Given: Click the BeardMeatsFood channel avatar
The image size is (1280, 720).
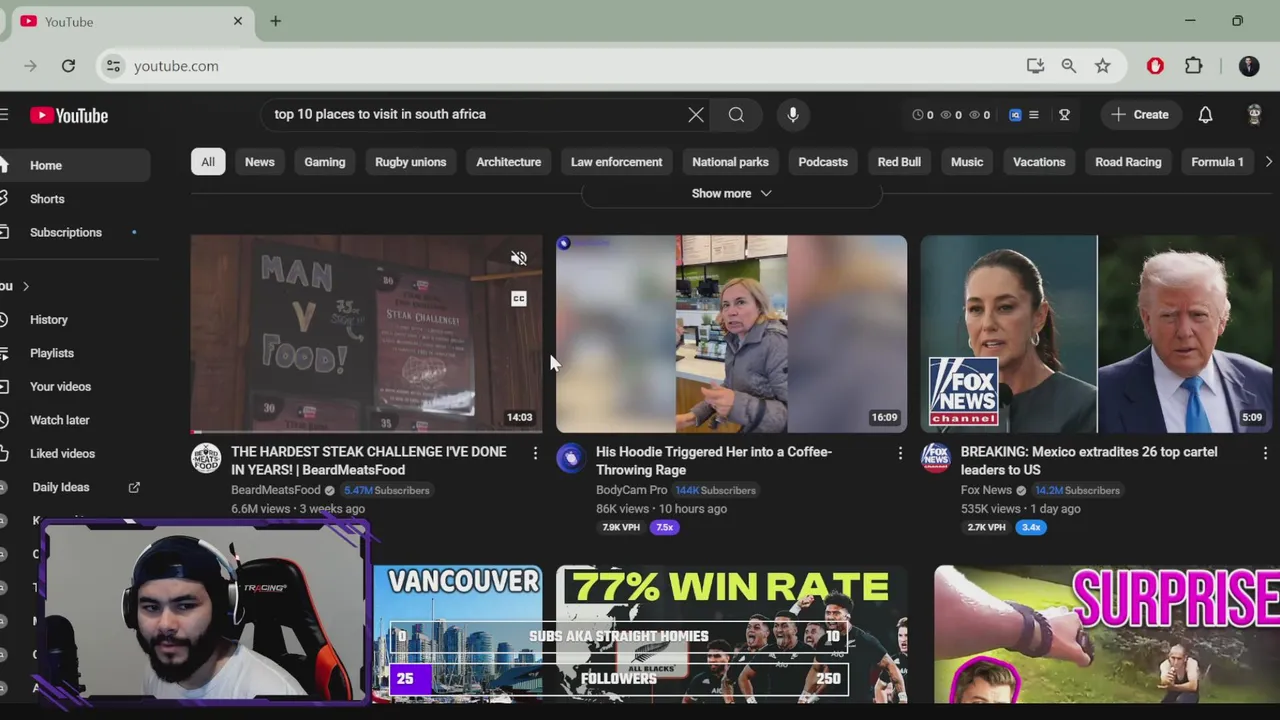Looking at the screenshot, I should pos(206,459).
